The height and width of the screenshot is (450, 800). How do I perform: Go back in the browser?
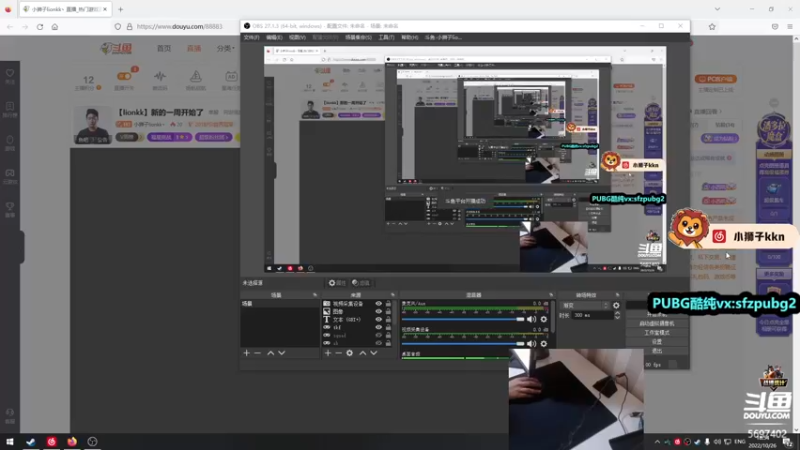[10, 27]
